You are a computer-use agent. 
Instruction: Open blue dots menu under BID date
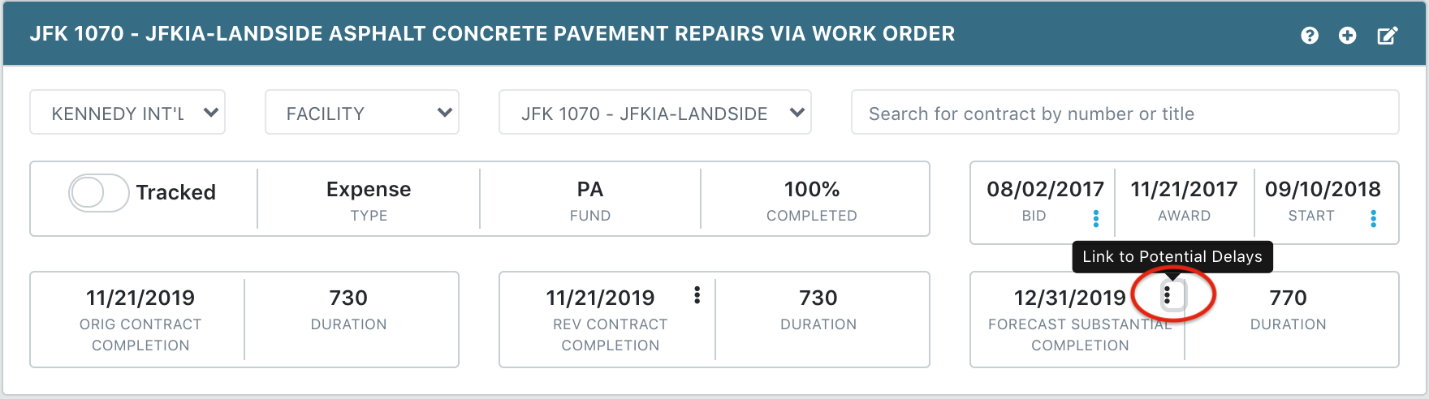(1096, 217)
